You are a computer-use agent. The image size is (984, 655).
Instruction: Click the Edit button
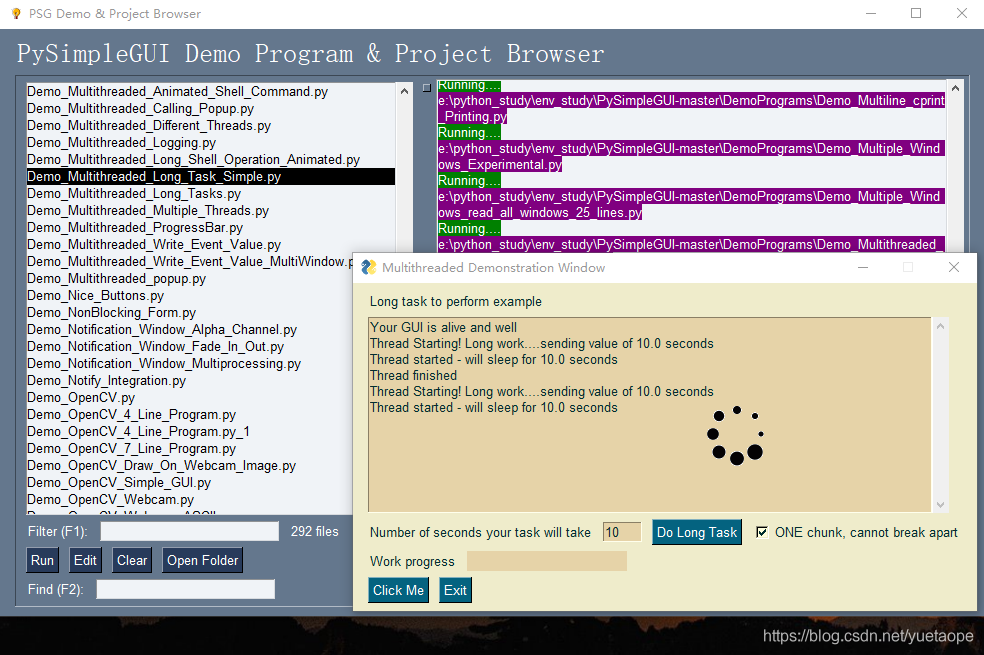click(x=85, y=560)
